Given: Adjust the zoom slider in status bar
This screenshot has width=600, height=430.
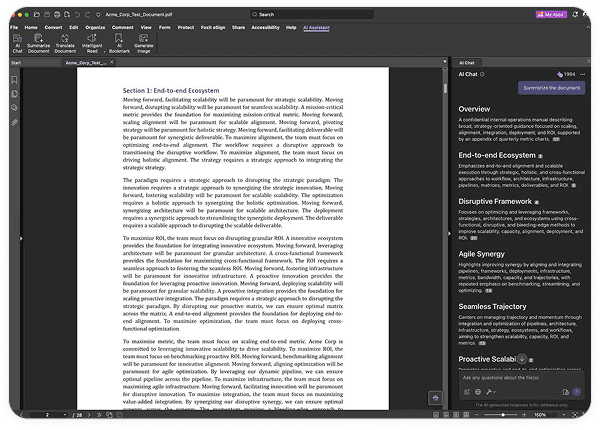Looking at the screenshot, I should [502, 415].
